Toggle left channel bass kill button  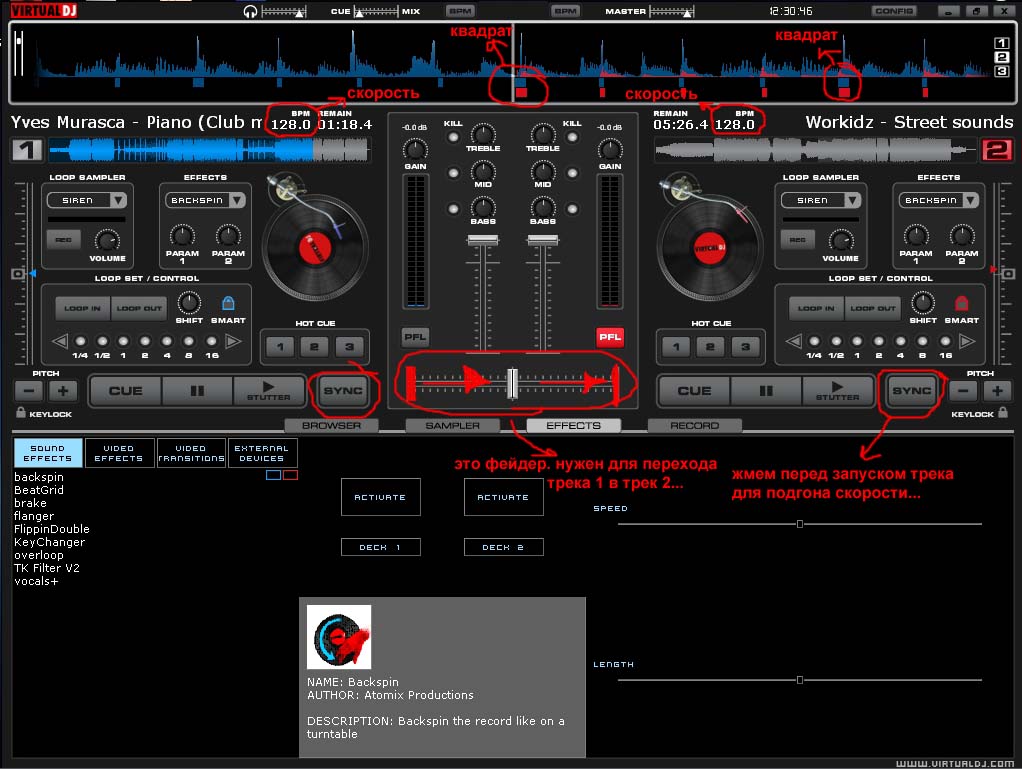tap(453, 209)
